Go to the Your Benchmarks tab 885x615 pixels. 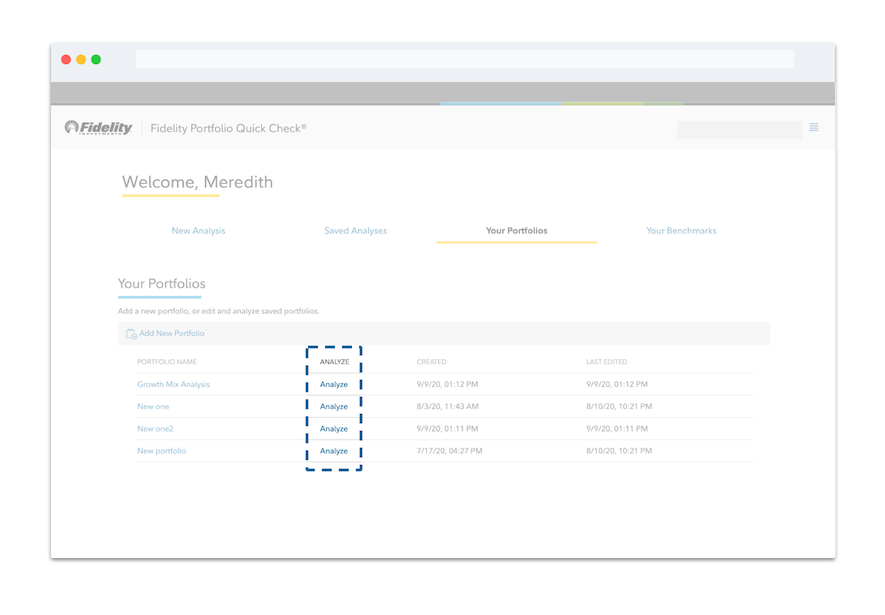pos(681,231)
